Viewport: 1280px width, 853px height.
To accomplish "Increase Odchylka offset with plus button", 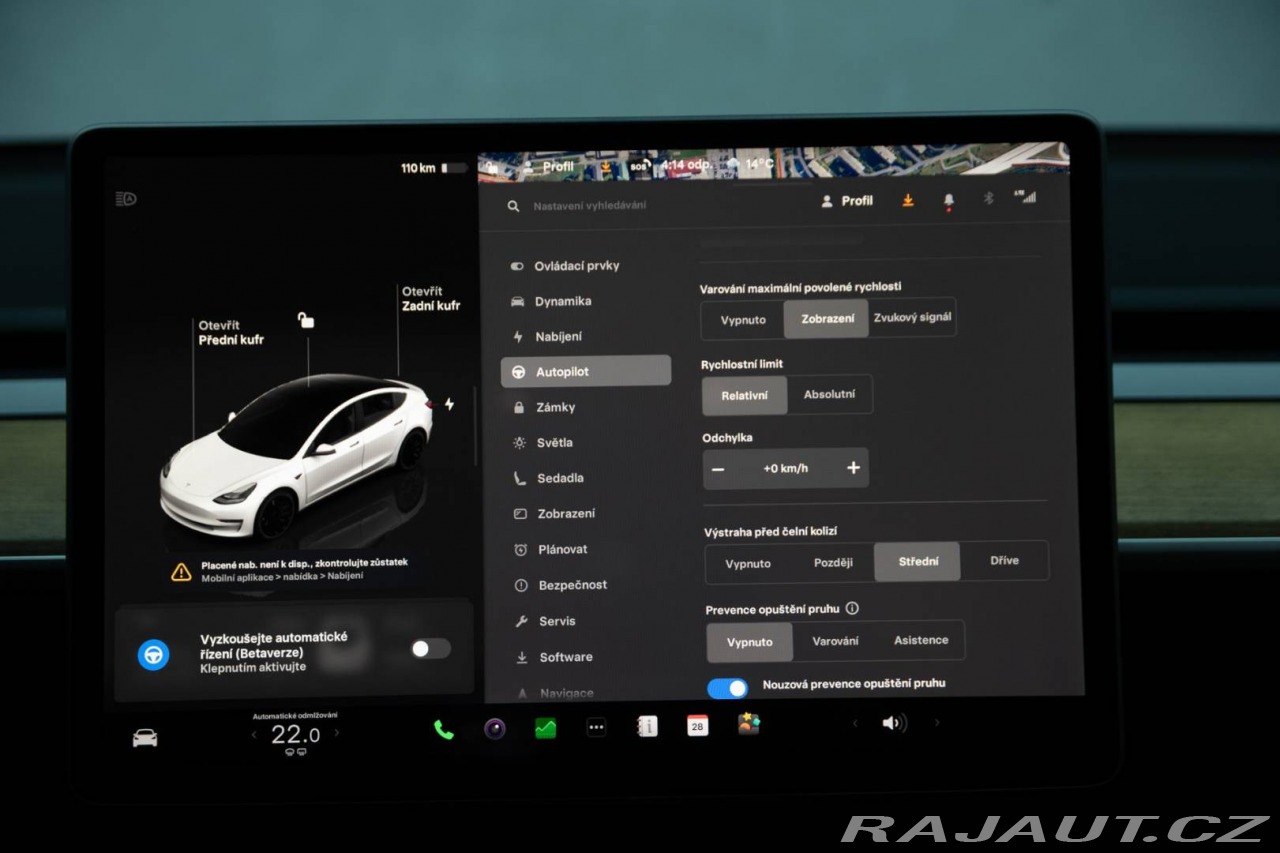I will coord(853,468).
